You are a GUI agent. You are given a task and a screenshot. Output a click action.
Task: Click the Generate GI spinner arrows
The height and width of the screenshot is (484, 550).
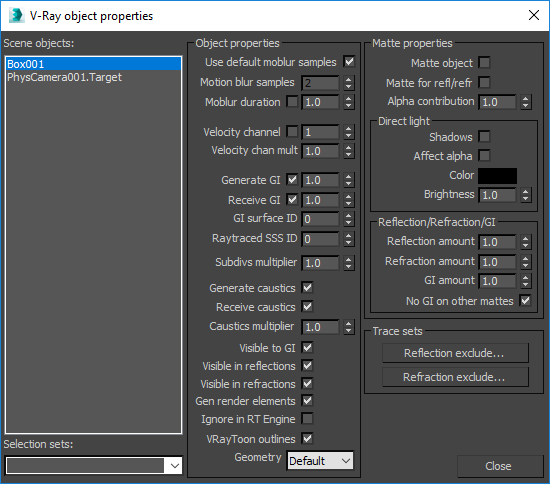[x=348, y=180]
